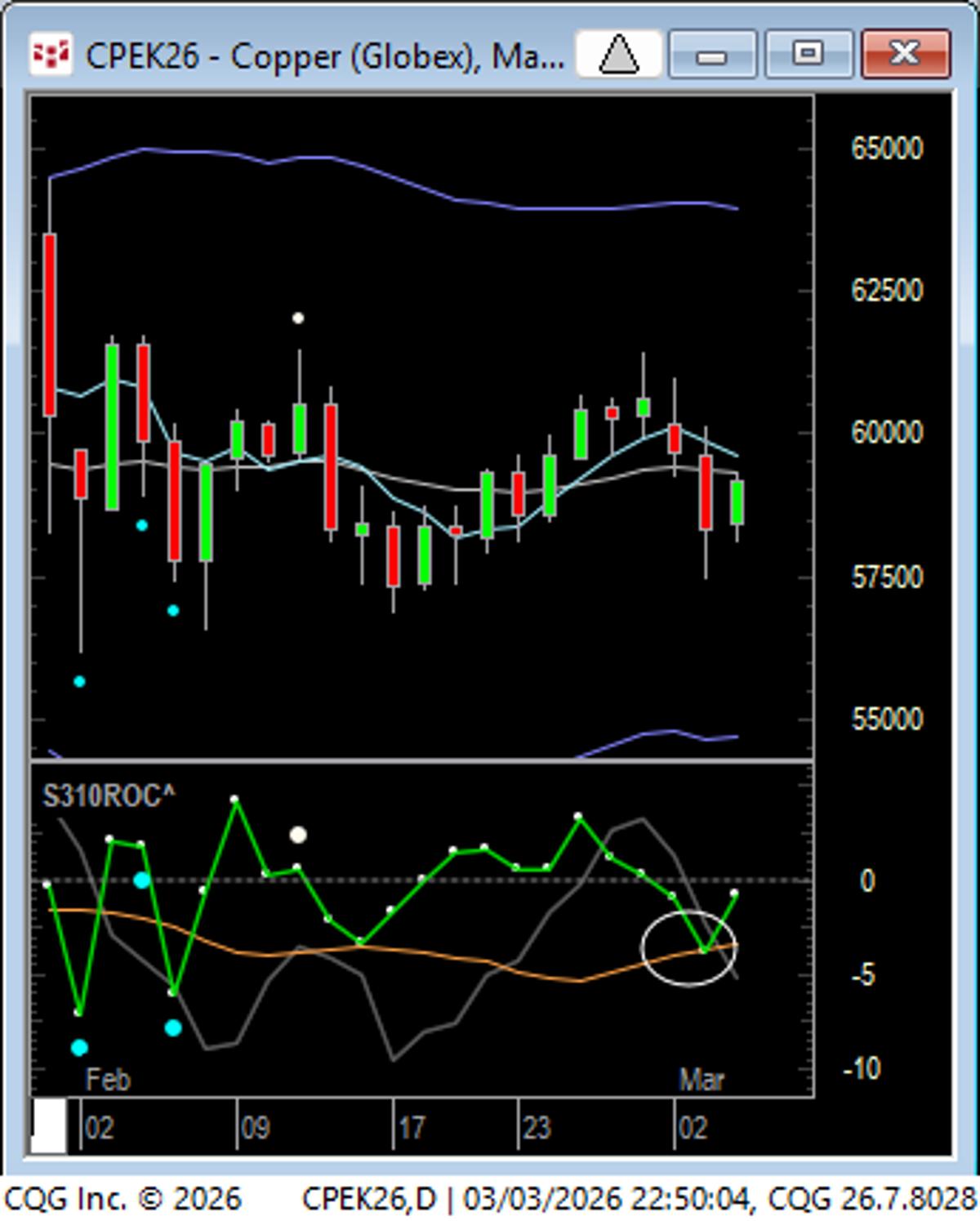Select the Mar month label on the time axis
Image resolution: width=980 pixels, height=1221 pixels.
pyautogui.click(x=701, y=1080)
